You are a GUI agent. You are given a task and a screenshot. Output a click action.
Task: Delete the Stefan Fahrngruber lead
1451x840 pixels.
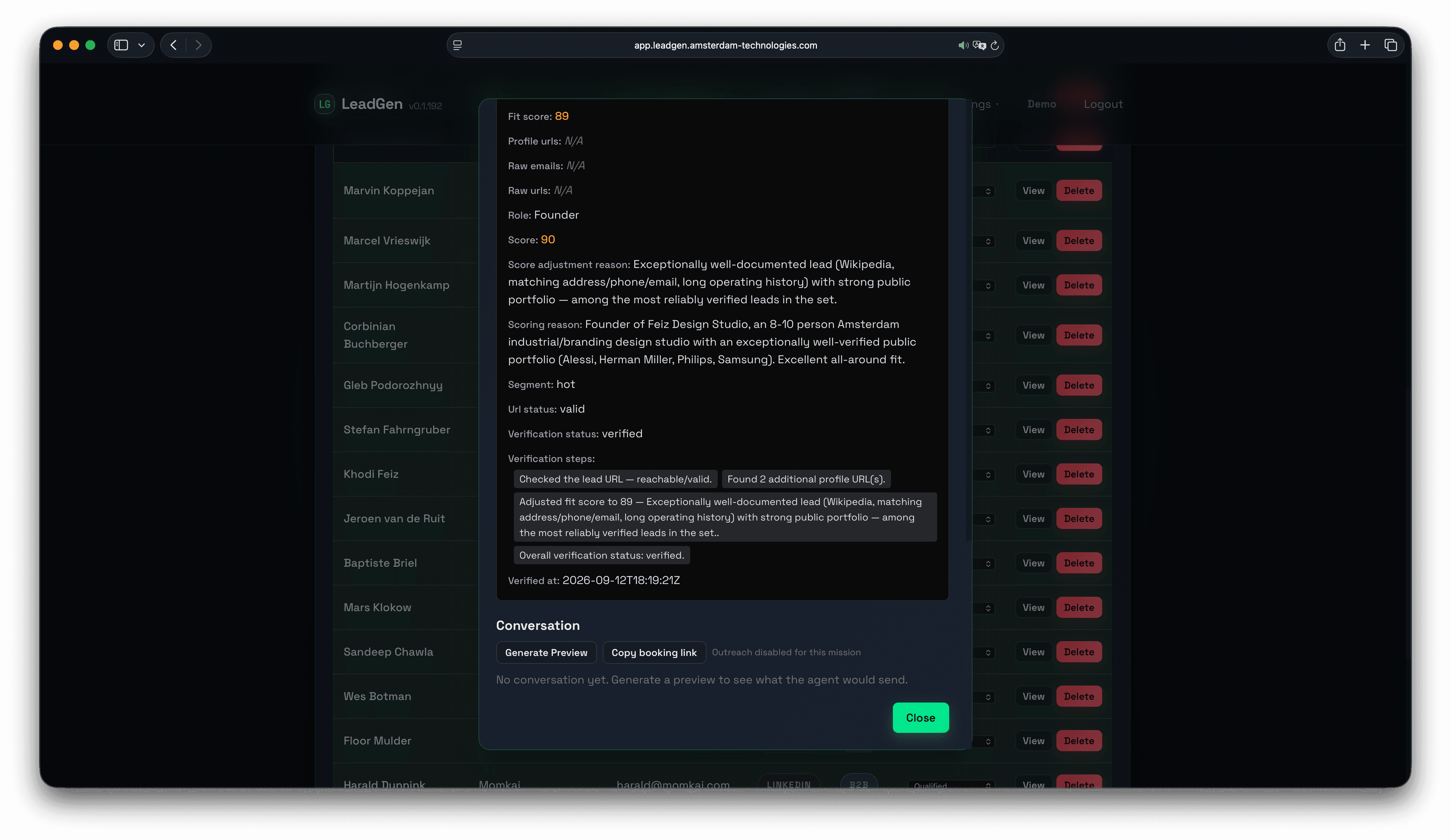click(x=1079, y=429)
